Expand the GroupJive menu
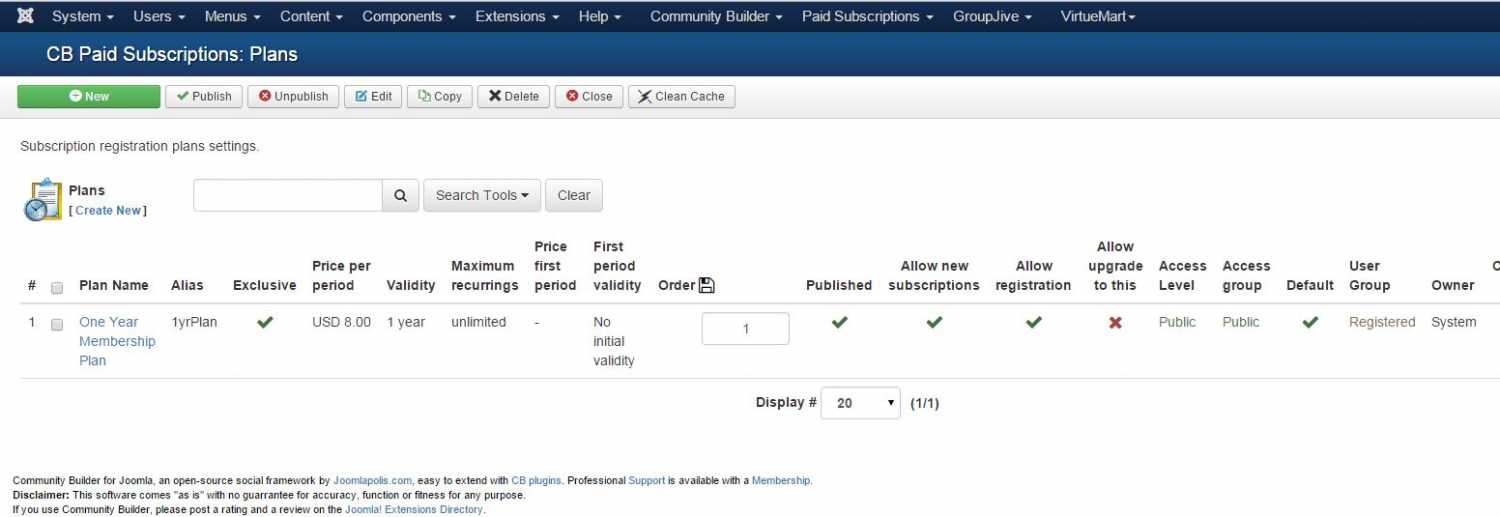The image size is (1500, 517). [x=993, y=16]
